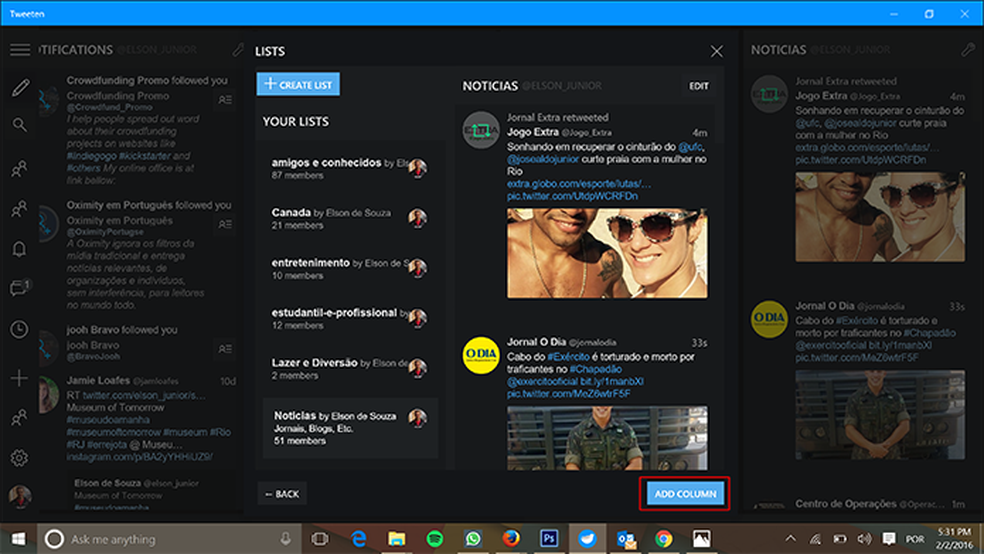Close the Lists dialog with the X
The width and height of the screenshot is (984, 554).
click(716, 51)
